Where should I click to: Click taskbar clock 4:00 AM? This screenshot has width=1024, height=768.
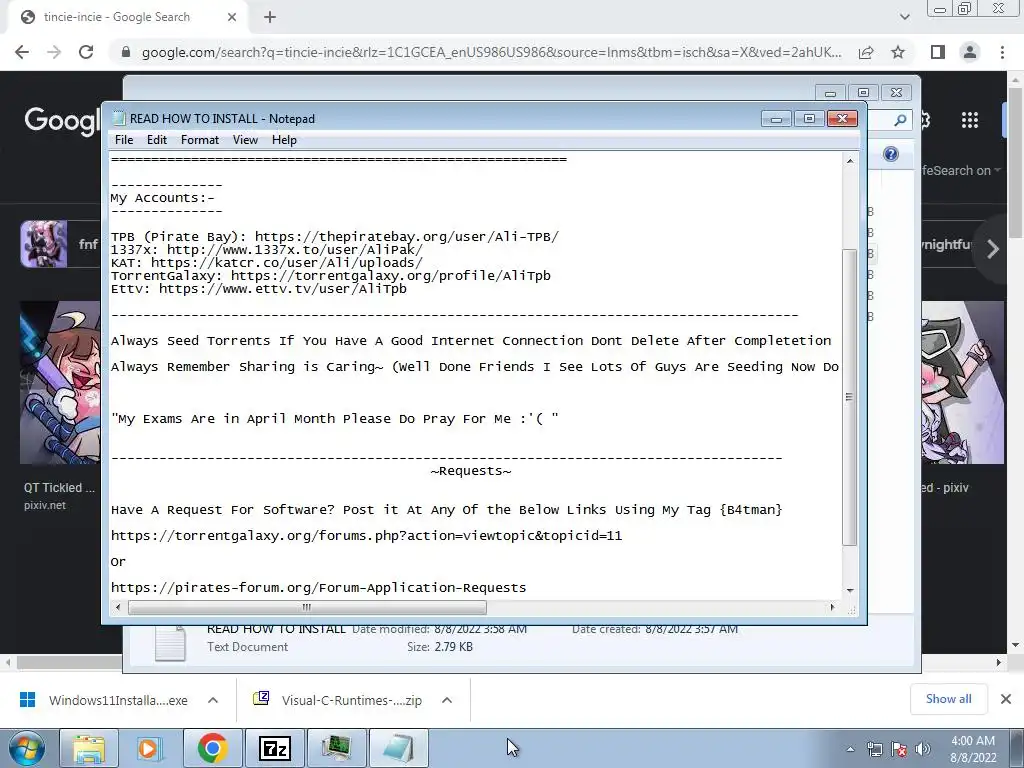[973, 749]
